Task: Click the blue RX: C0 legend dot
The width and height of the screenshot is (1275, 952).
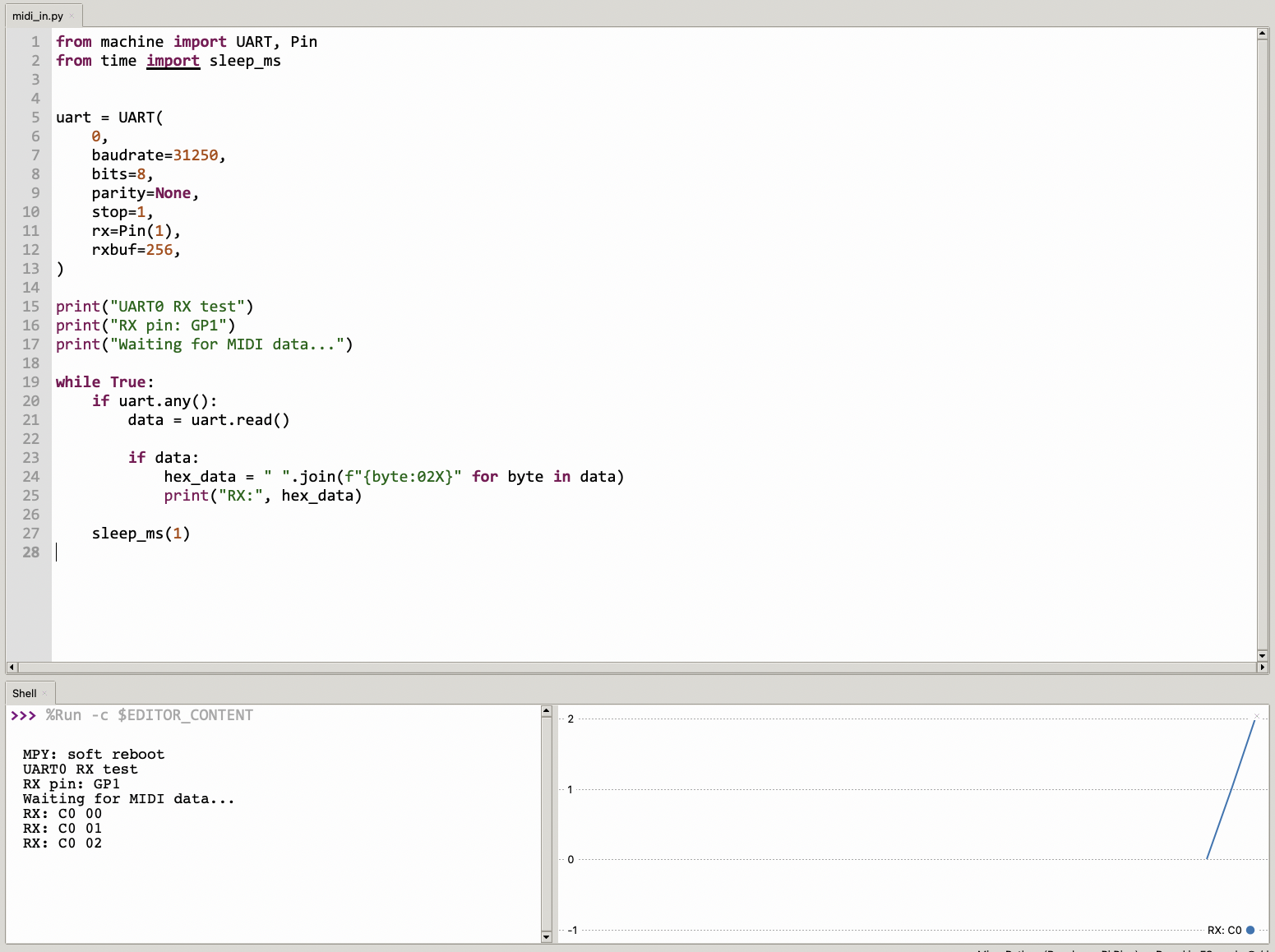Action: 1250,930
